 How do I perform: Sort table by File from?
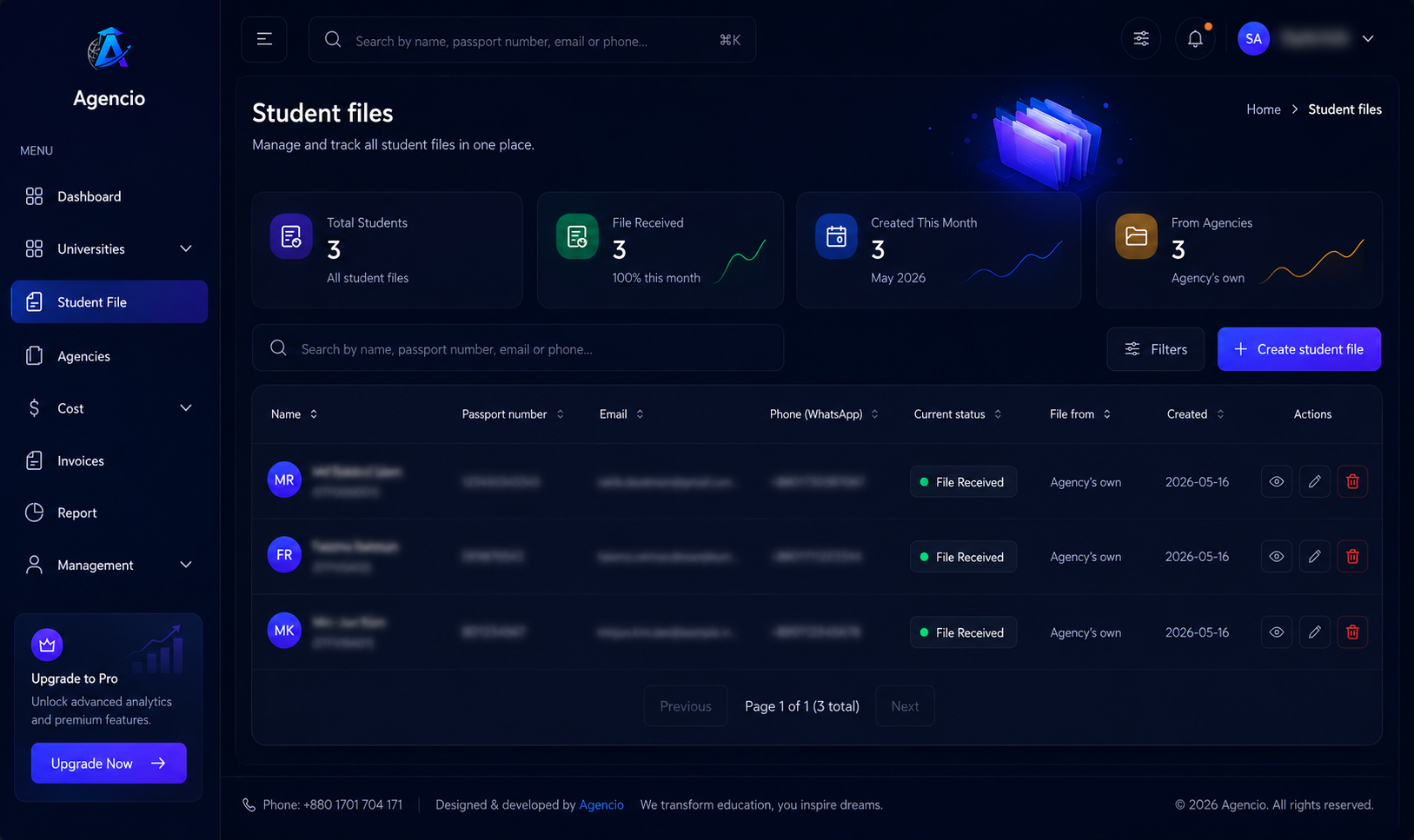[1080, 414]
